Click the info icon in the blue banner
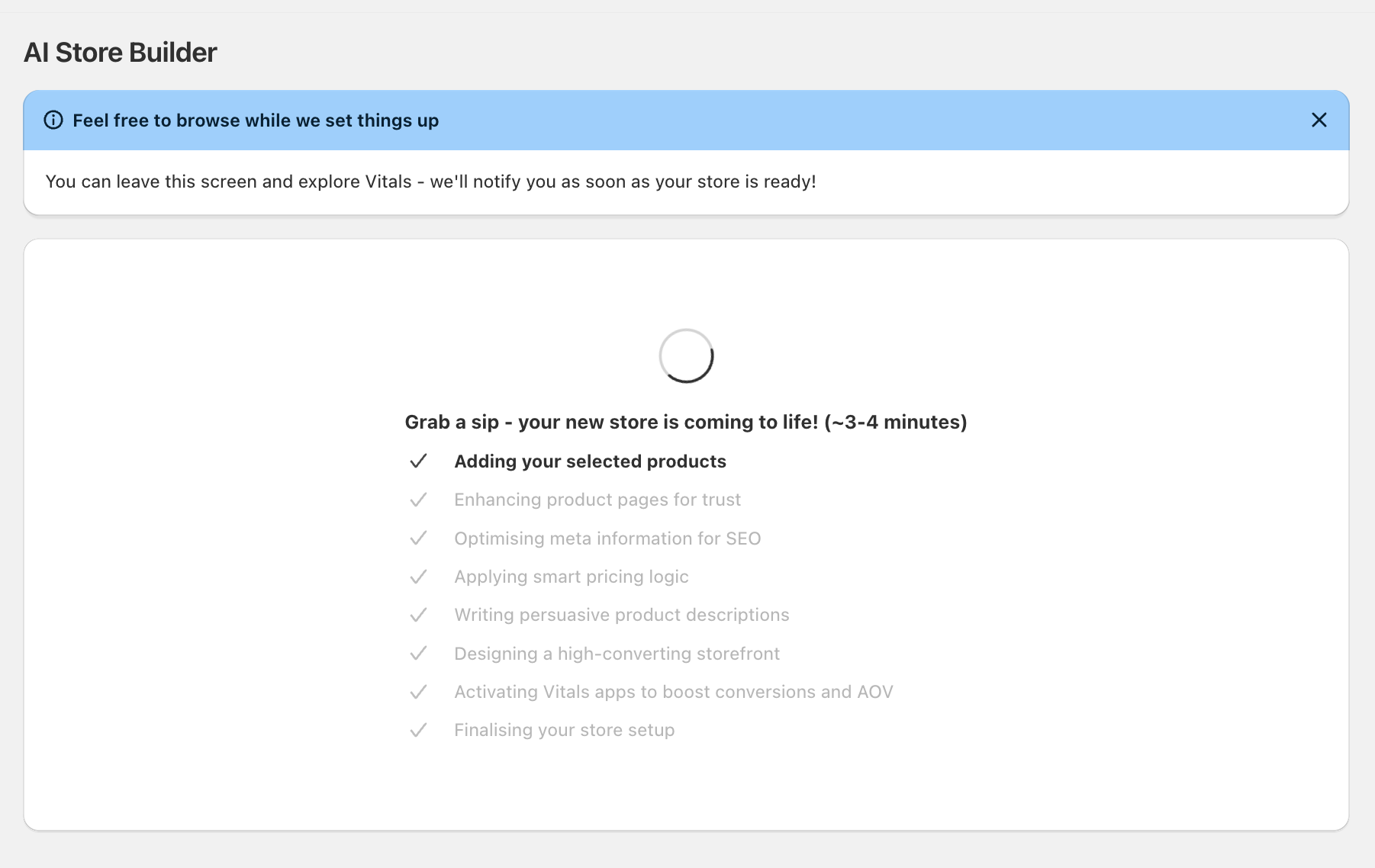Image resolution: width=1375 pixels, height=868 pixels. [x=53, y=121]
